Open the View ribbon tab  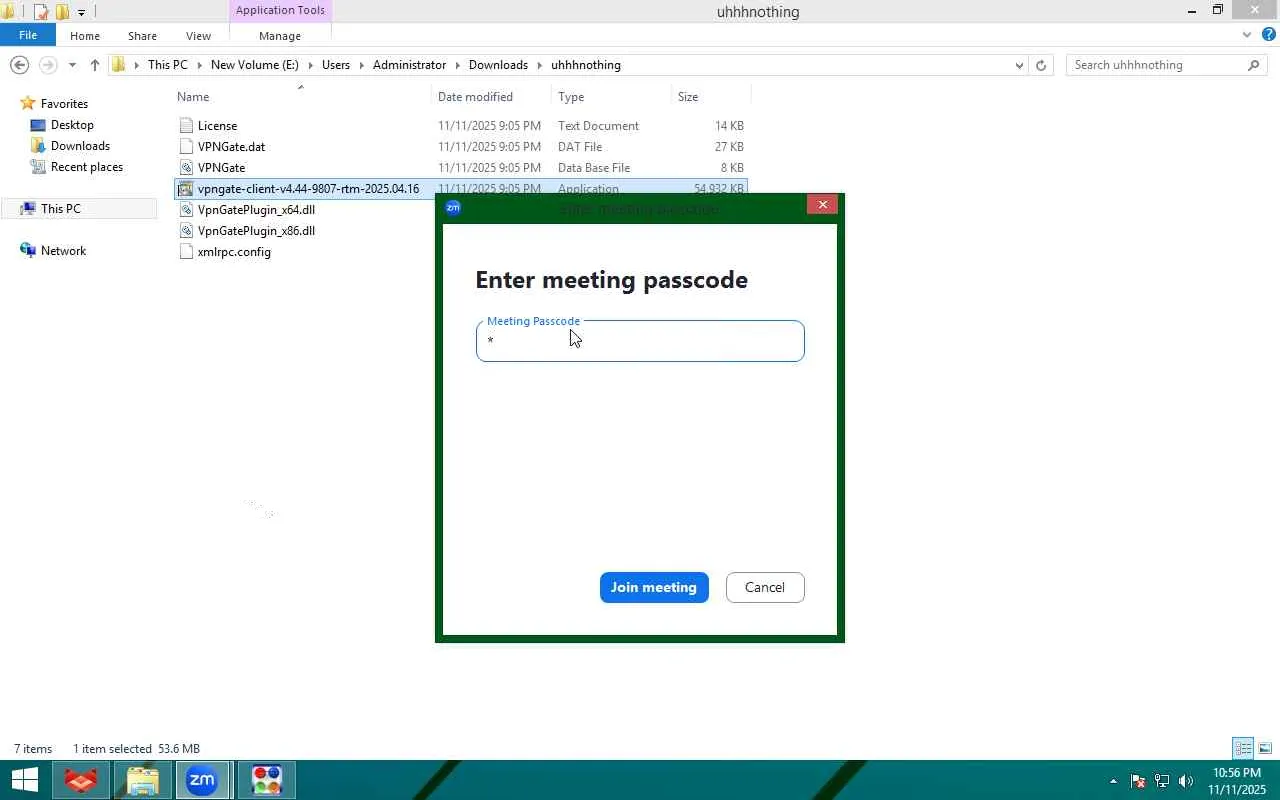pos(198,35)
